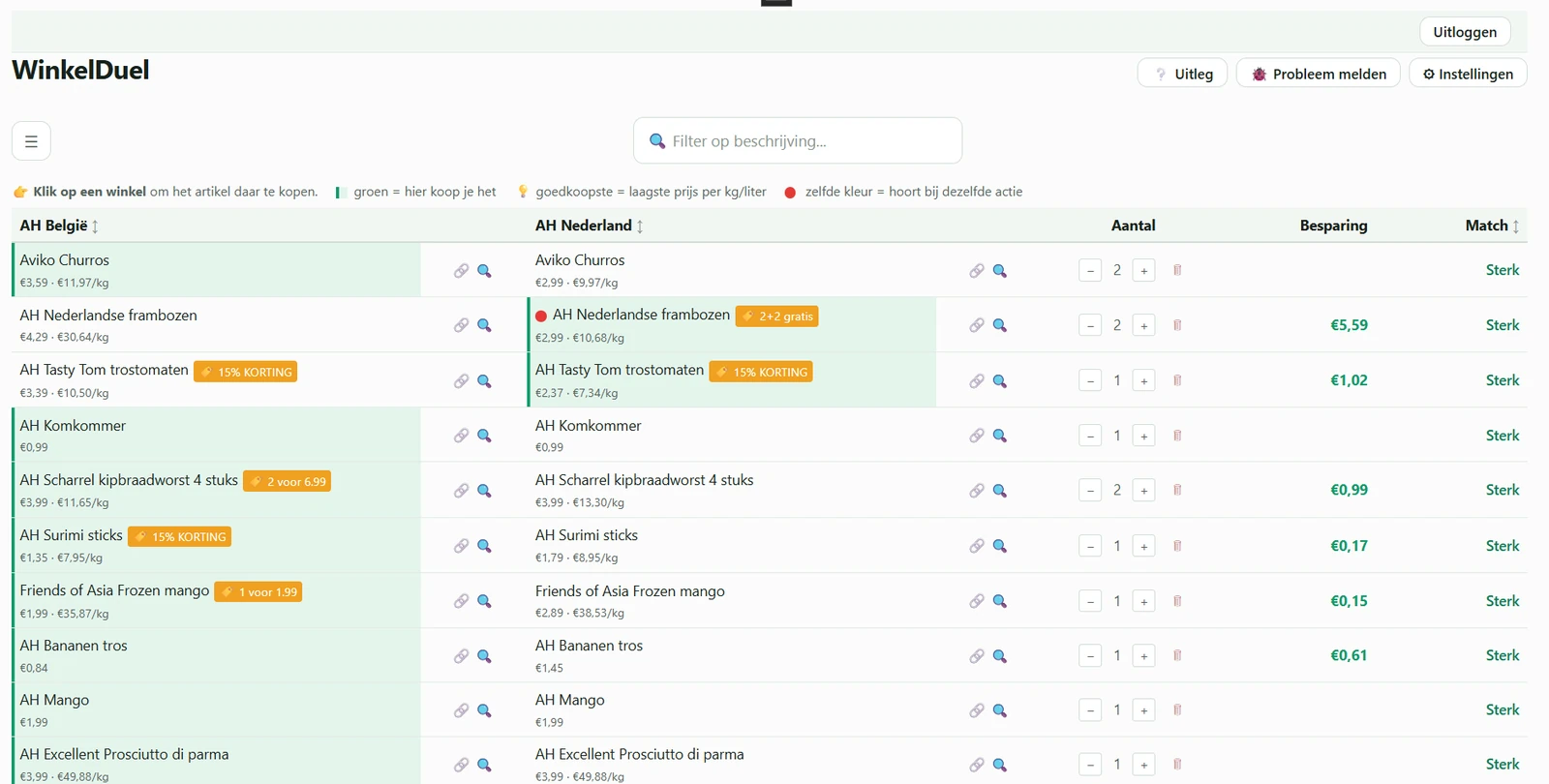Click the AH België link icon for Prosciutto di parma
1549x784 pixels.
tap(462, 765)
